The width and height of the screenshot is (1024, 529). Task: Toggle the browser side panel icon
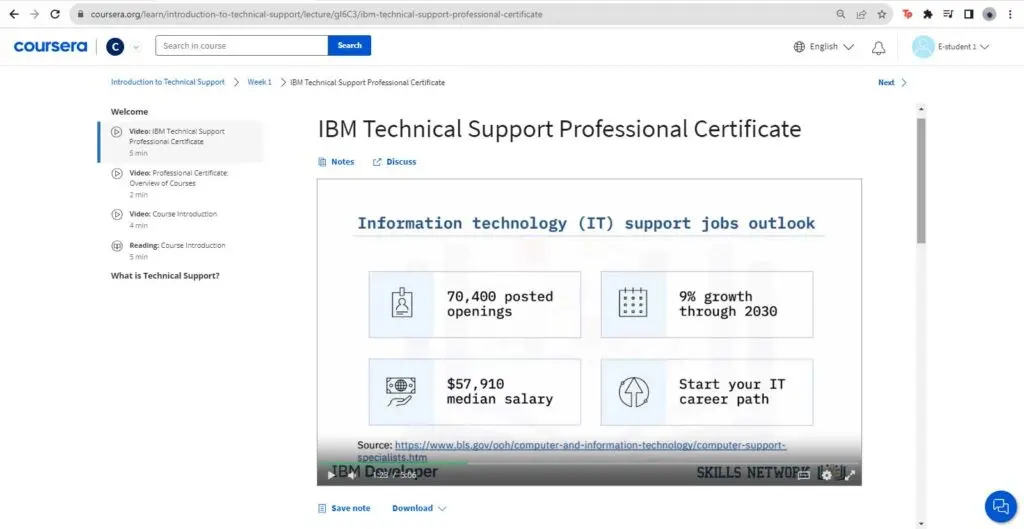[968, 14]
